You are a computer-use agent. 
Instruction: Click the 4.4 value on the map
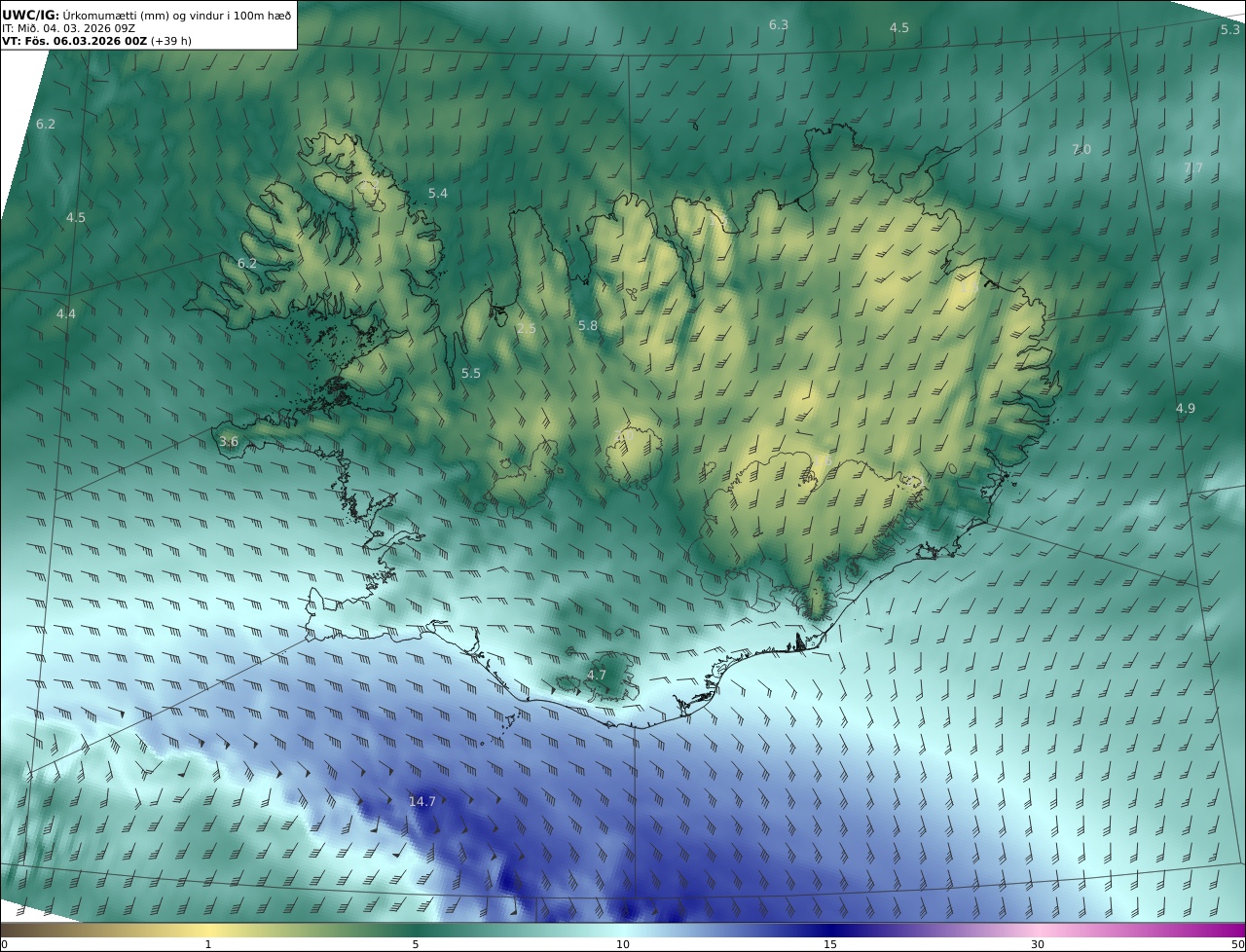point(65,313)
